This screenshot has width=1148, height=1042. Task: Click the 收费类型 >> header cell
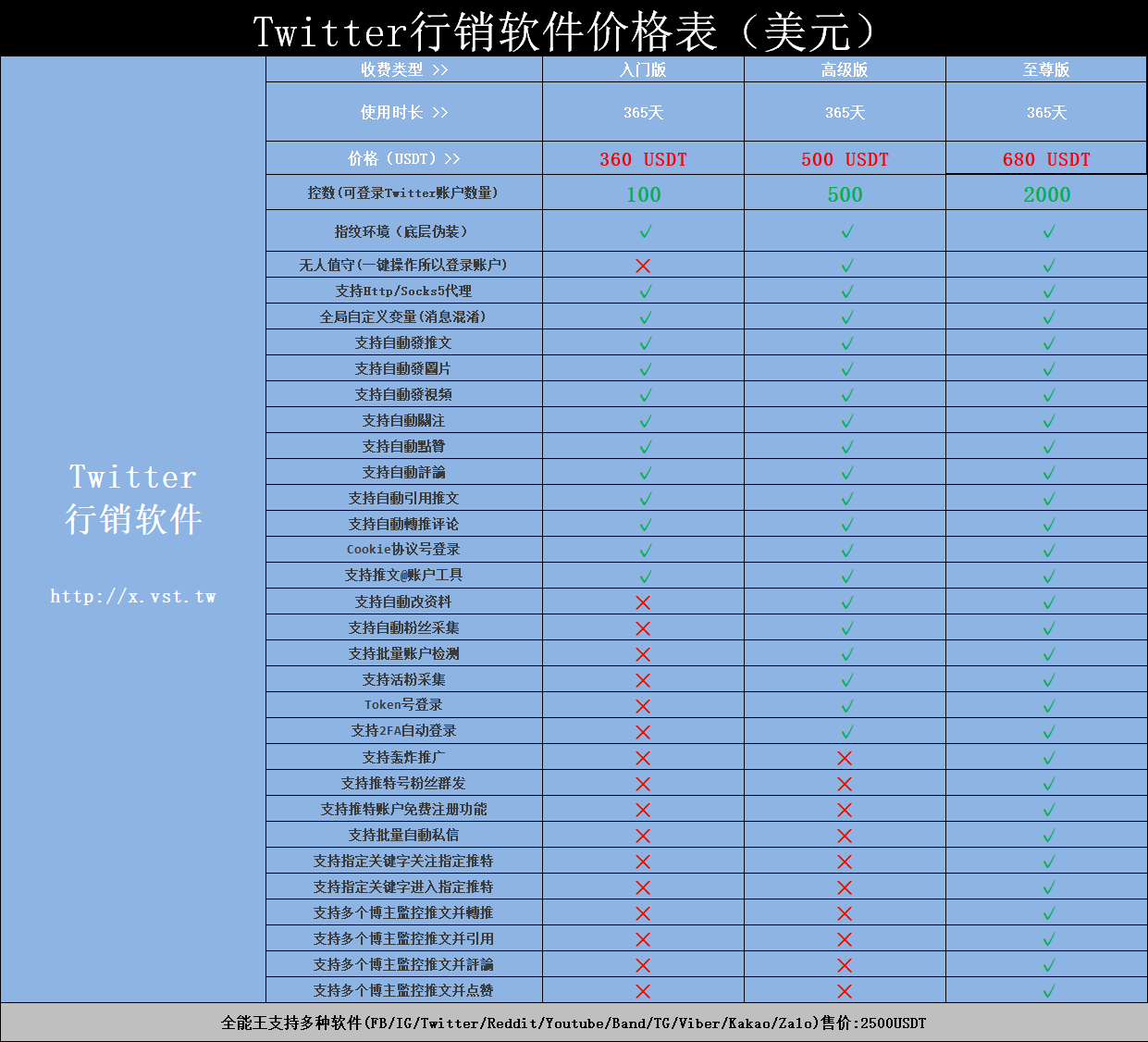[x=404, y=69]
